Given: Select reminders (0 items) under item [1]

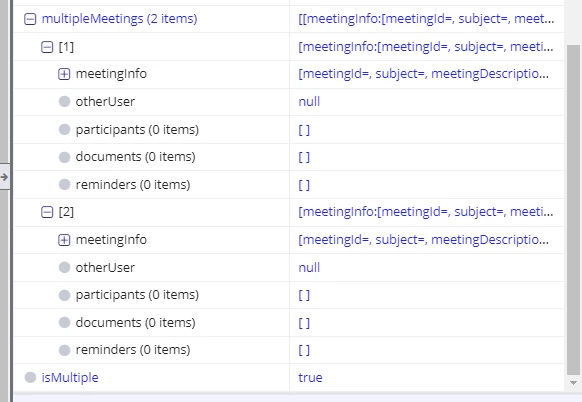Looking at the screenshot, I should pyautogui.click(x=133, y=184).
